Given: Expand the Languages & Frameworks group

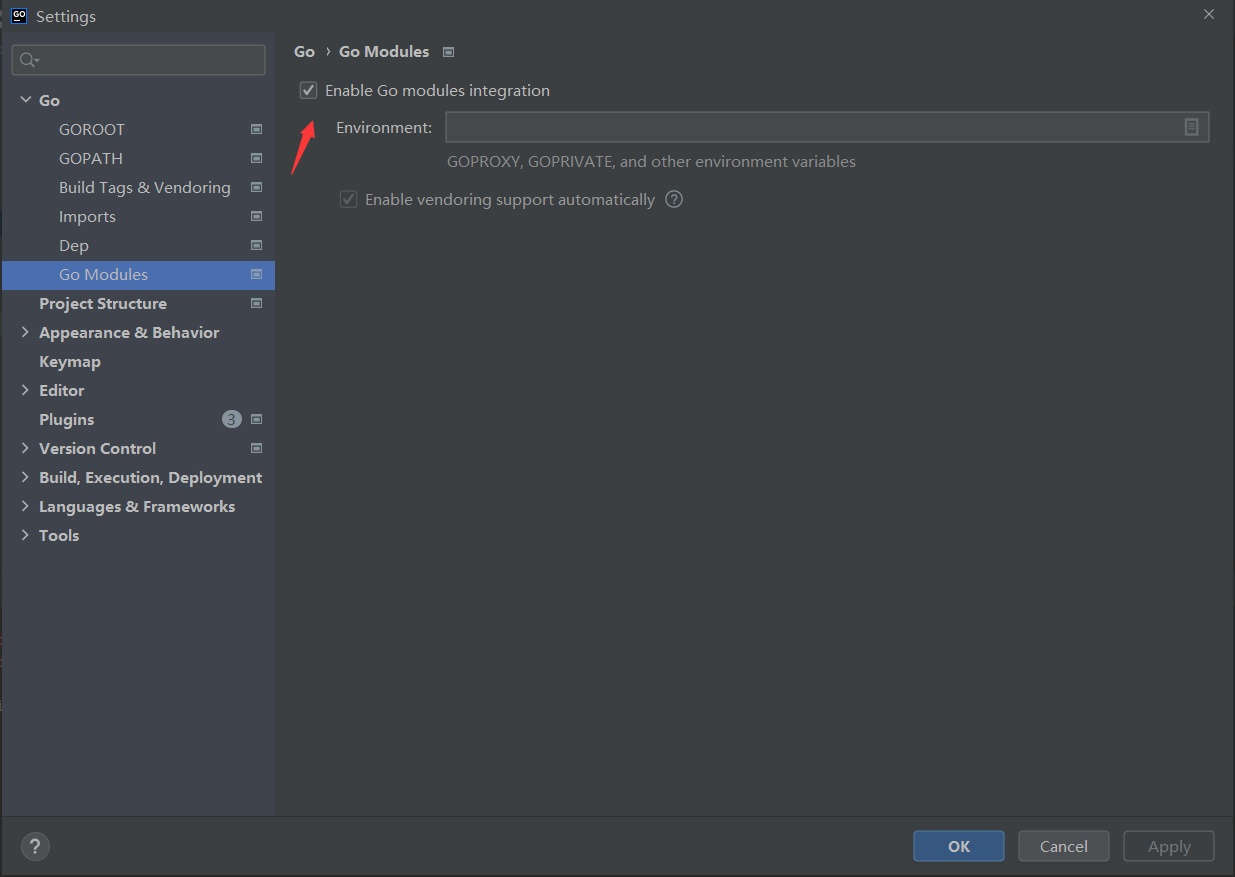Looking at the screenshot, I should click(x=25, y=506).
